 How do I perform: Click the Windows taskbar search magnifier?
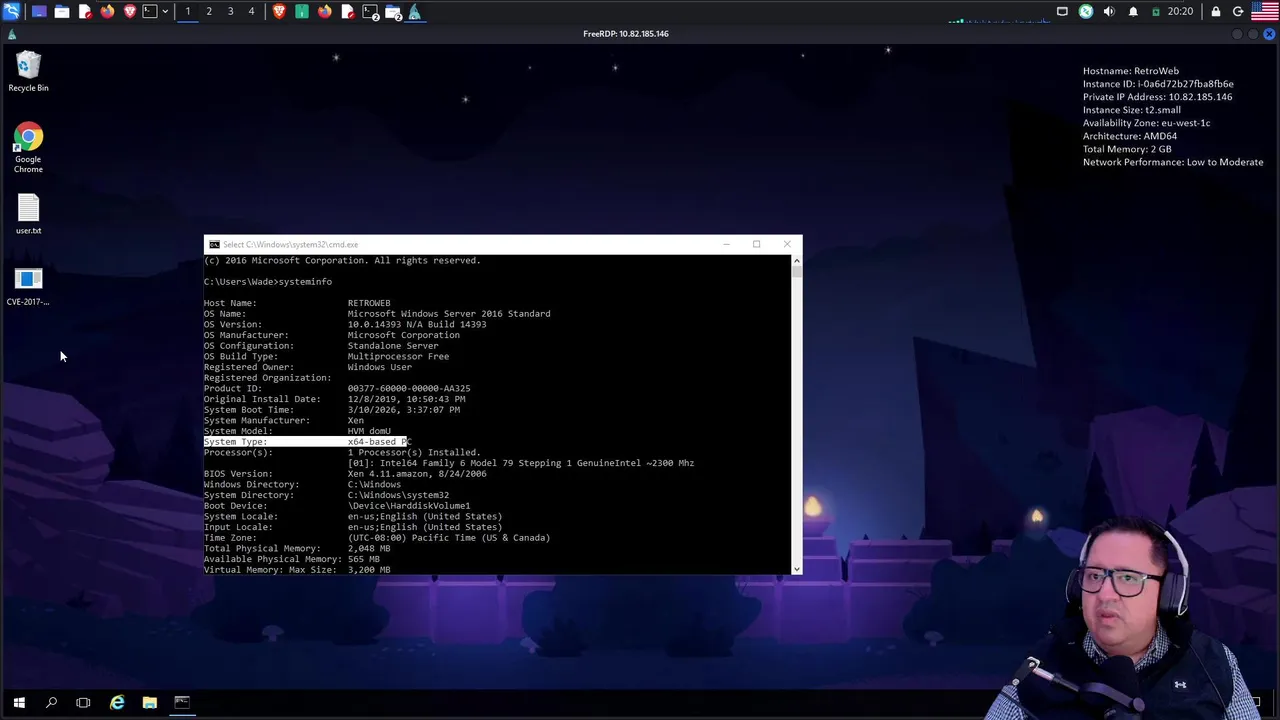pyautogui.click(x=51, y=703)
